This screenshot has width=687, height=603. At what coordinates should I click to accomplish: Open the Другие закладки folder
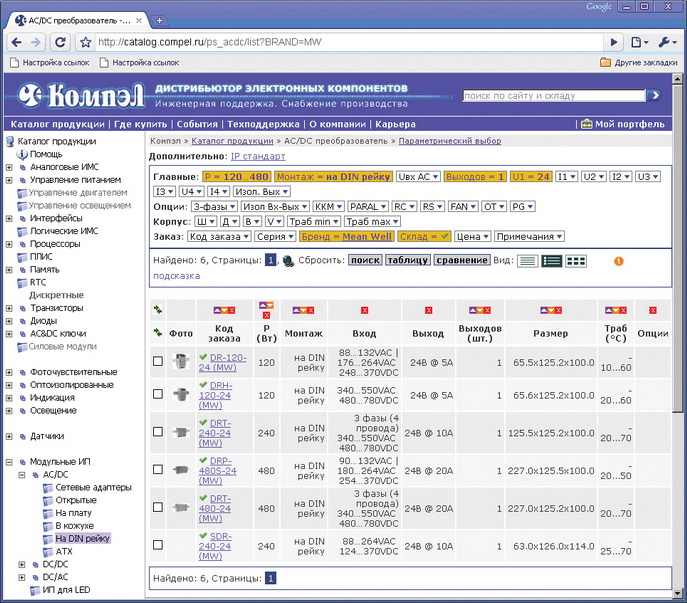[639, 63]
